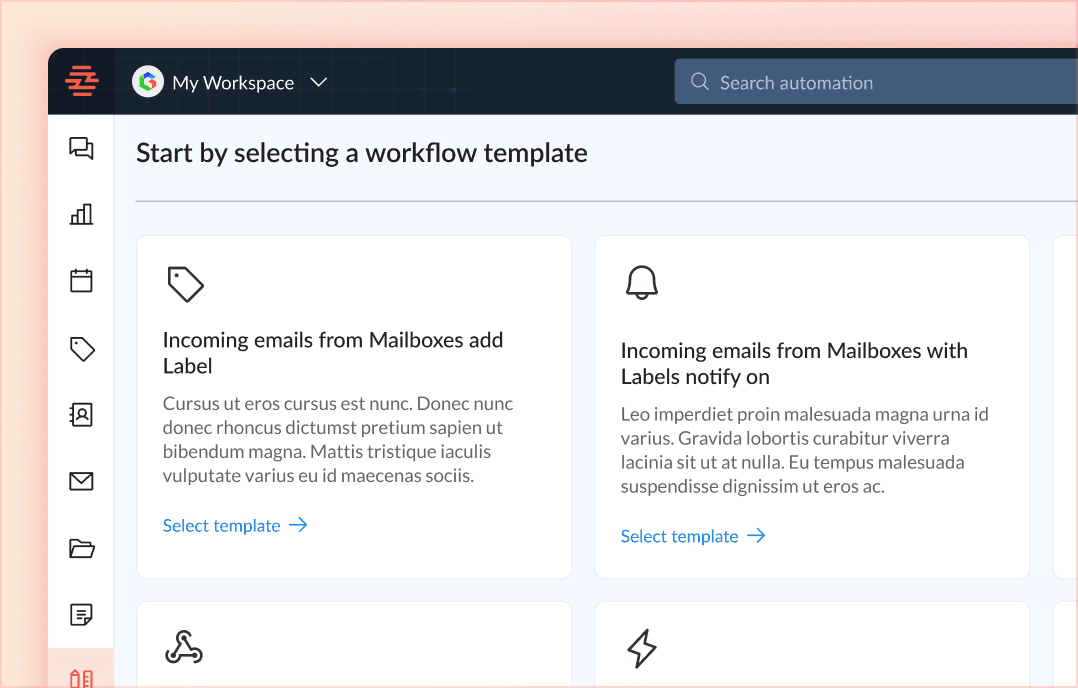Select template for Labels notify on
This screenshot has height=688, width=1078.
(693, 536)
